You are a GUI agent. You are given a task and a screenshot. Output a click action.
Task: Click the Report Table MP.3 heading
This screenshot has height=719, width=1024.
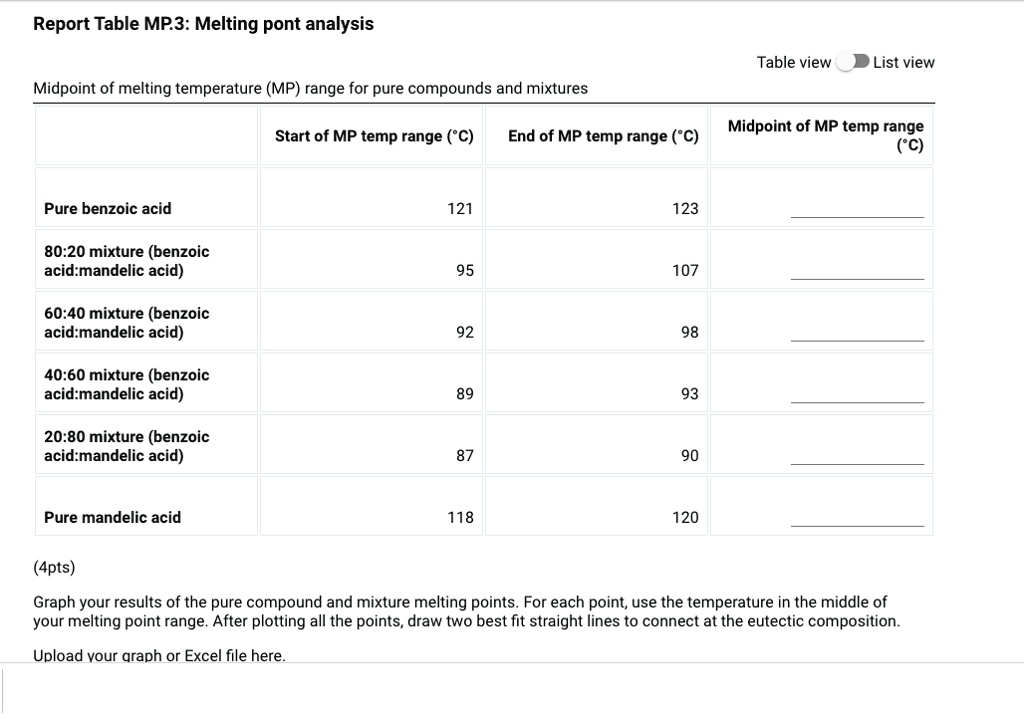point(204,23)
